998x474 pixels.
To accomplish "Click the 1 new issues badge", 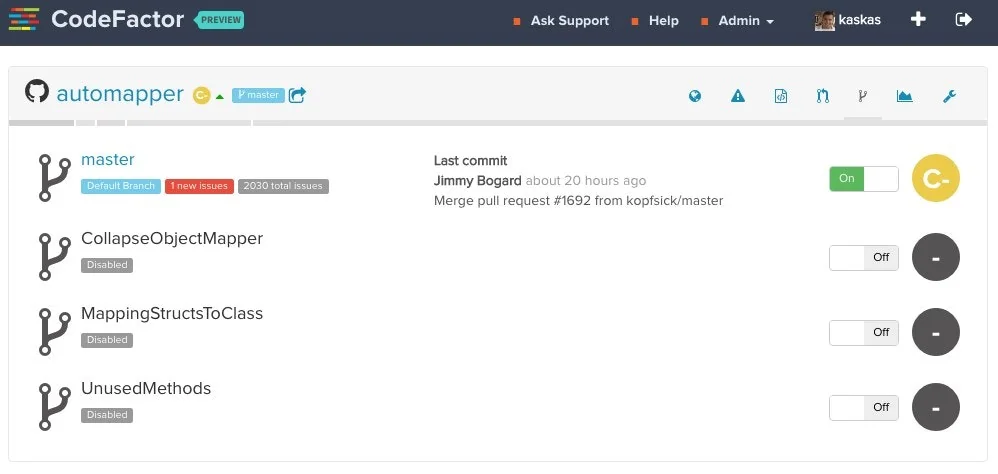I will pos(199,186).
